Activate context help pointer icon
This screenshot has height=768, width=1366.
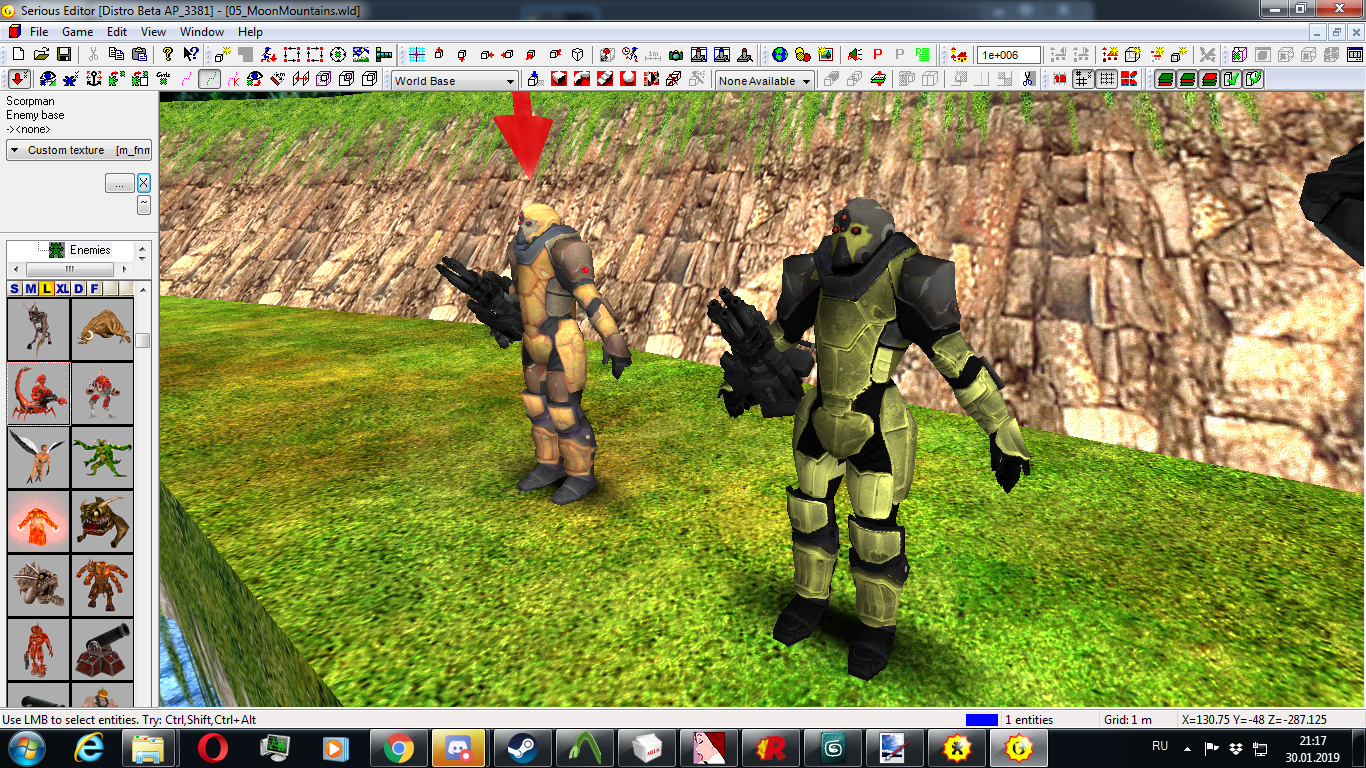191,54
